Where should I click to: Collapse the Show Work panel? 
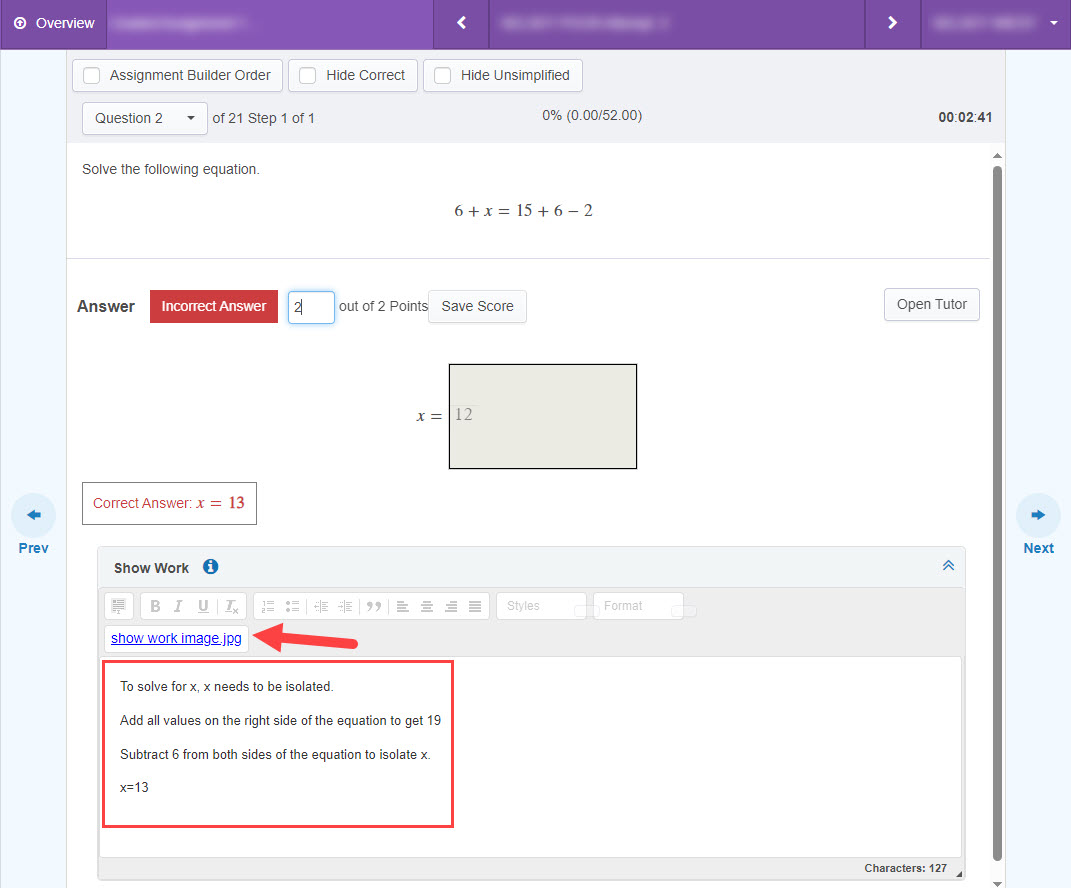948,566
